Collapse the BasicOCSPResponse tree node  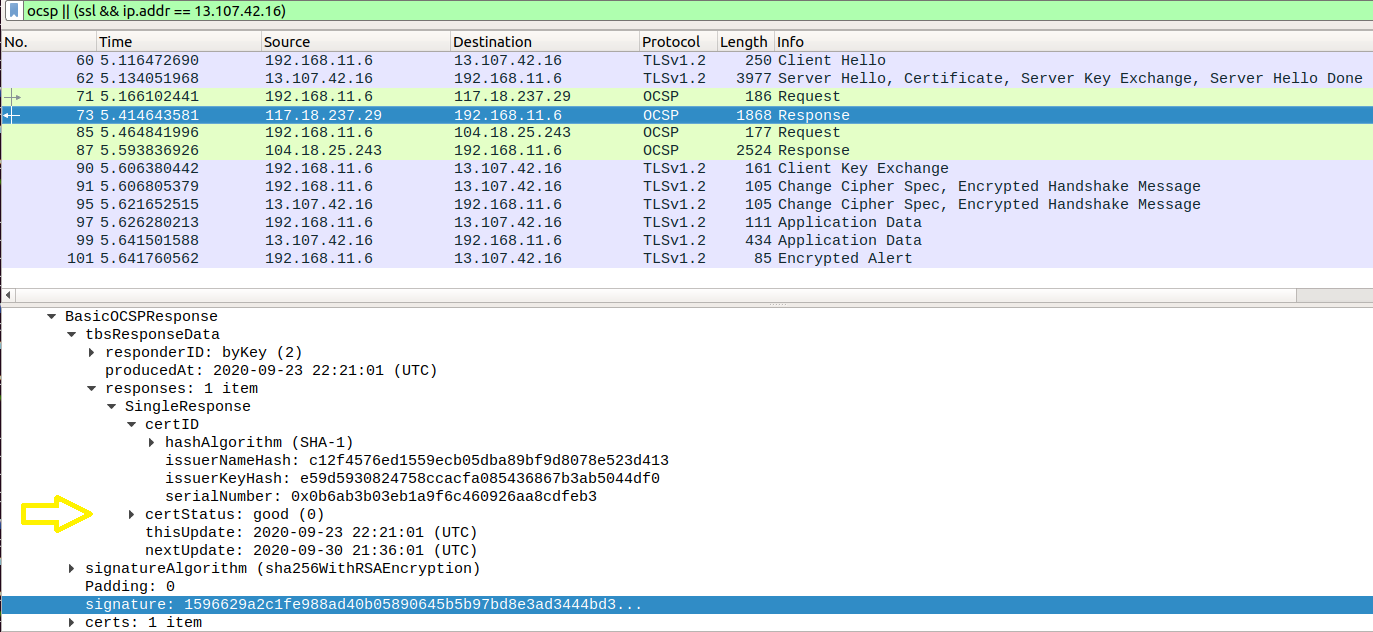(x=52, y=317)
